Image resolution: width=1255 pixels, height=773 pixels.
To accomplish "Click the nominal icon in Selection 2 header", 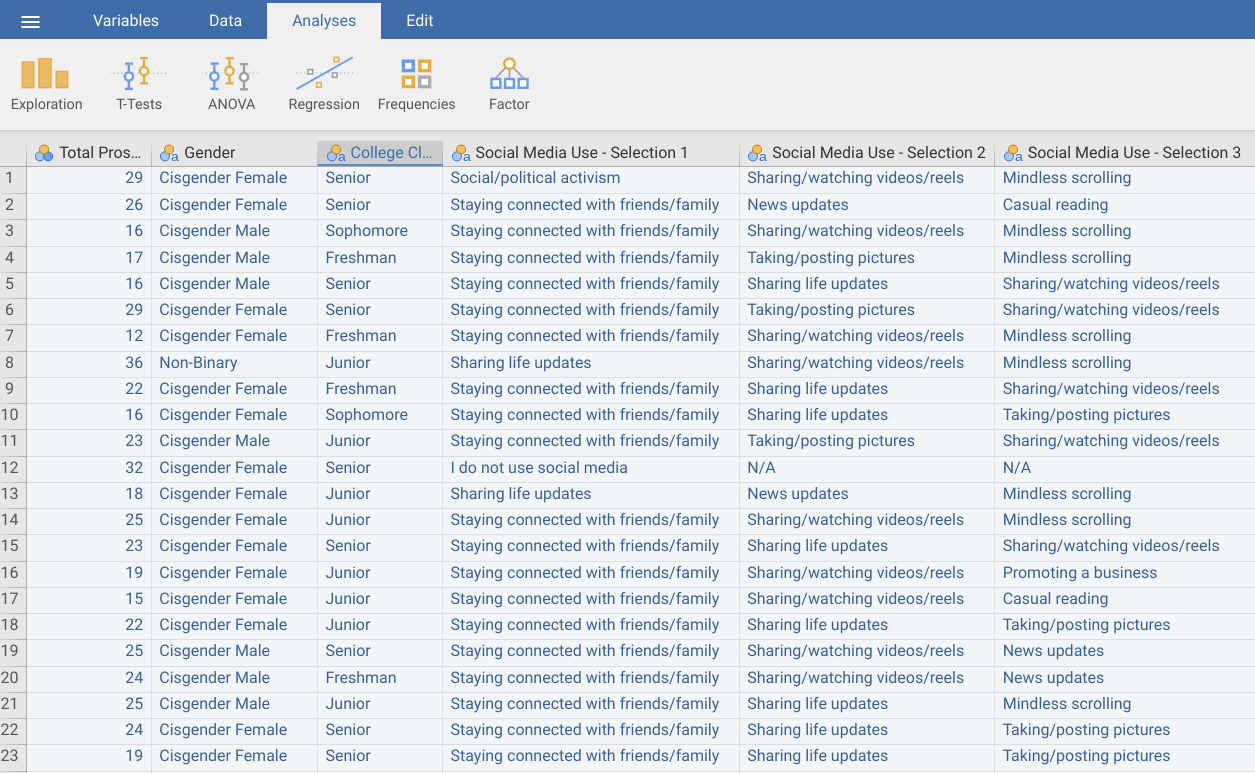I will (x=757, y=153).
